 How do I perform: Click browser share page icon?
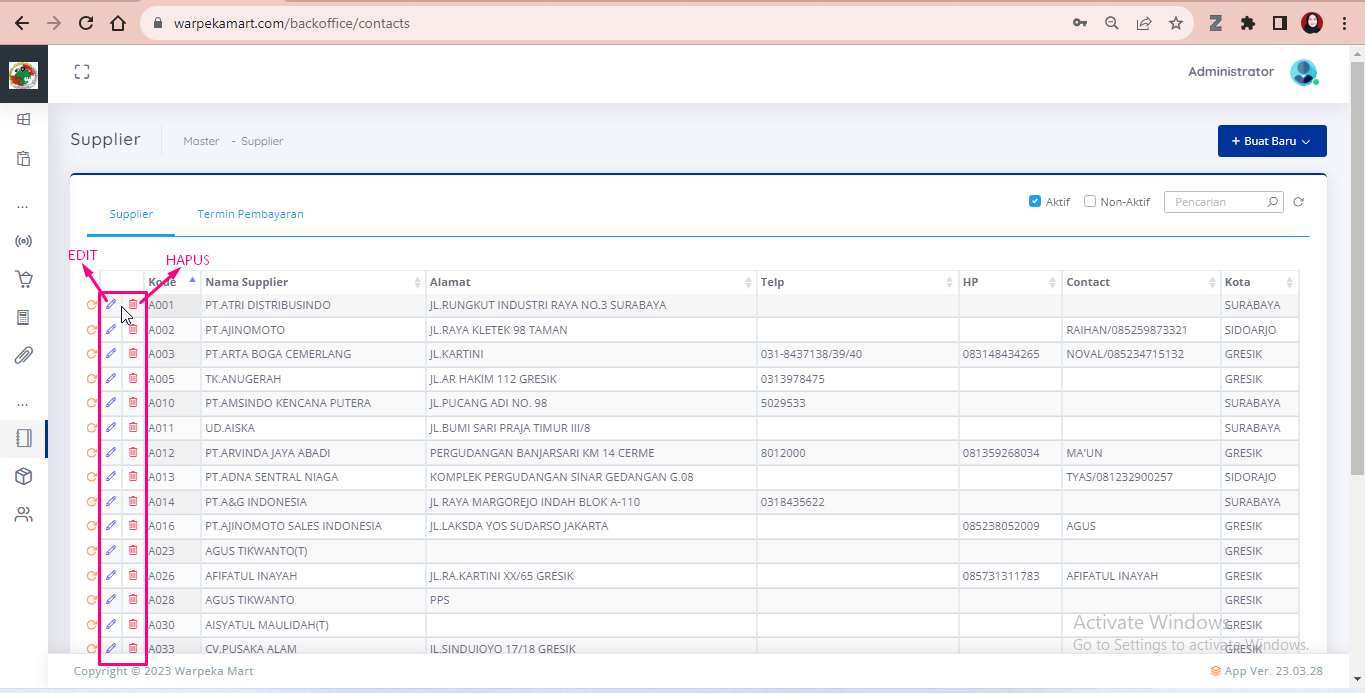[x=1144, y=23]
